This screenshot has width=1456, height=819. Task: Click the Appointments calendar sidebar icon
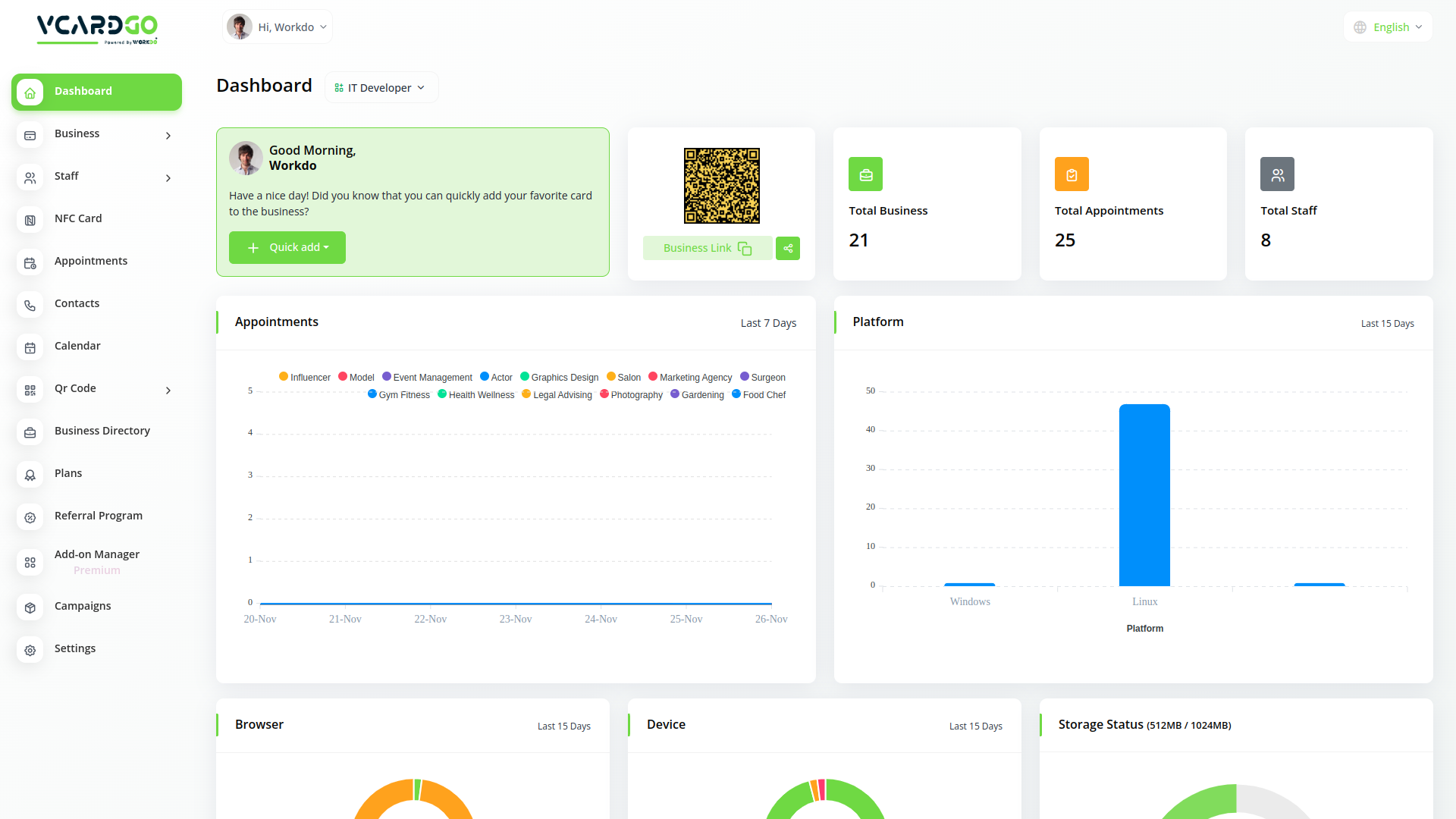coord(30,262)
